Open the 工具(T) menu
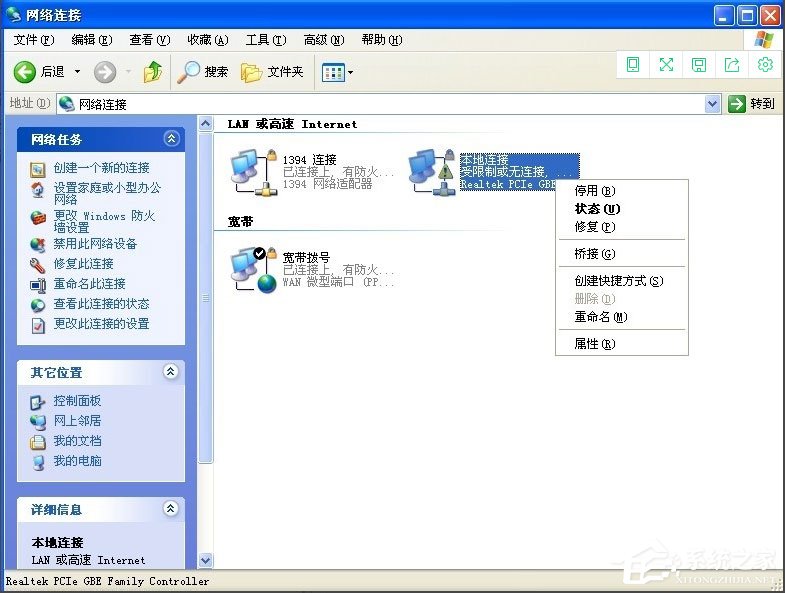This screenshot has height=593, width=785. pos(266,40)
